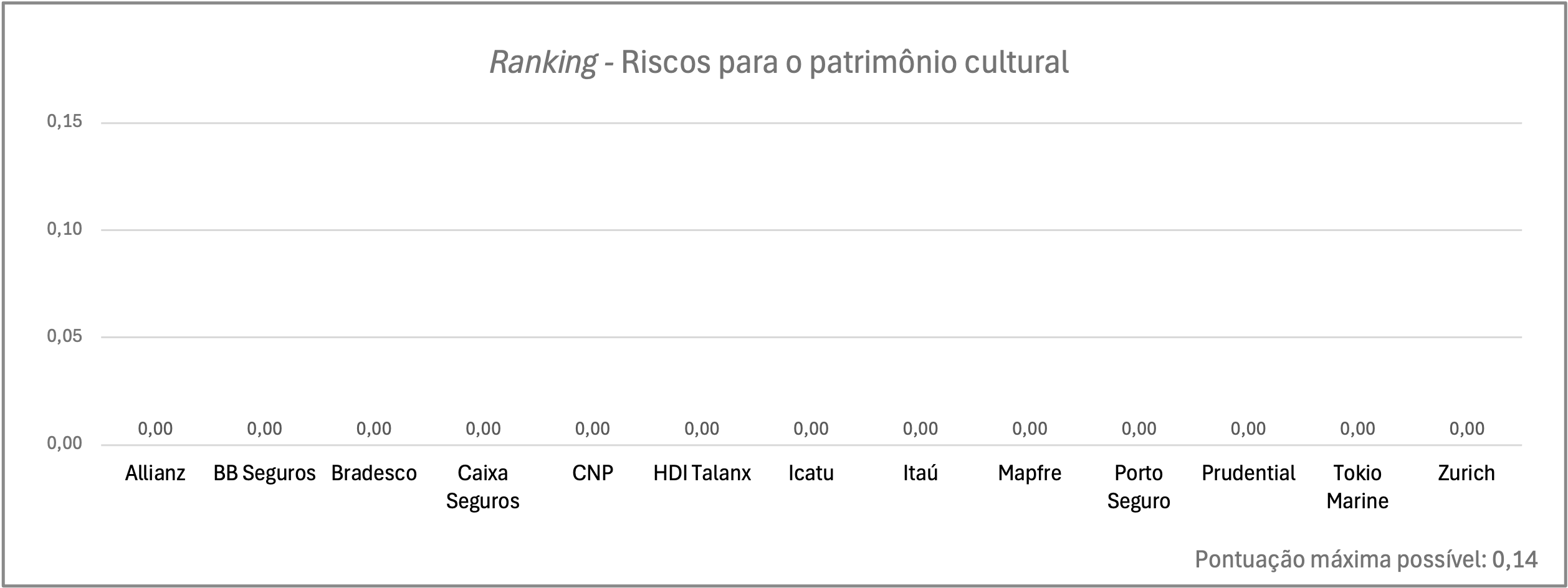Select the BB Seguros axis label
Screen dimensions: 1568x588
[264, 473]
